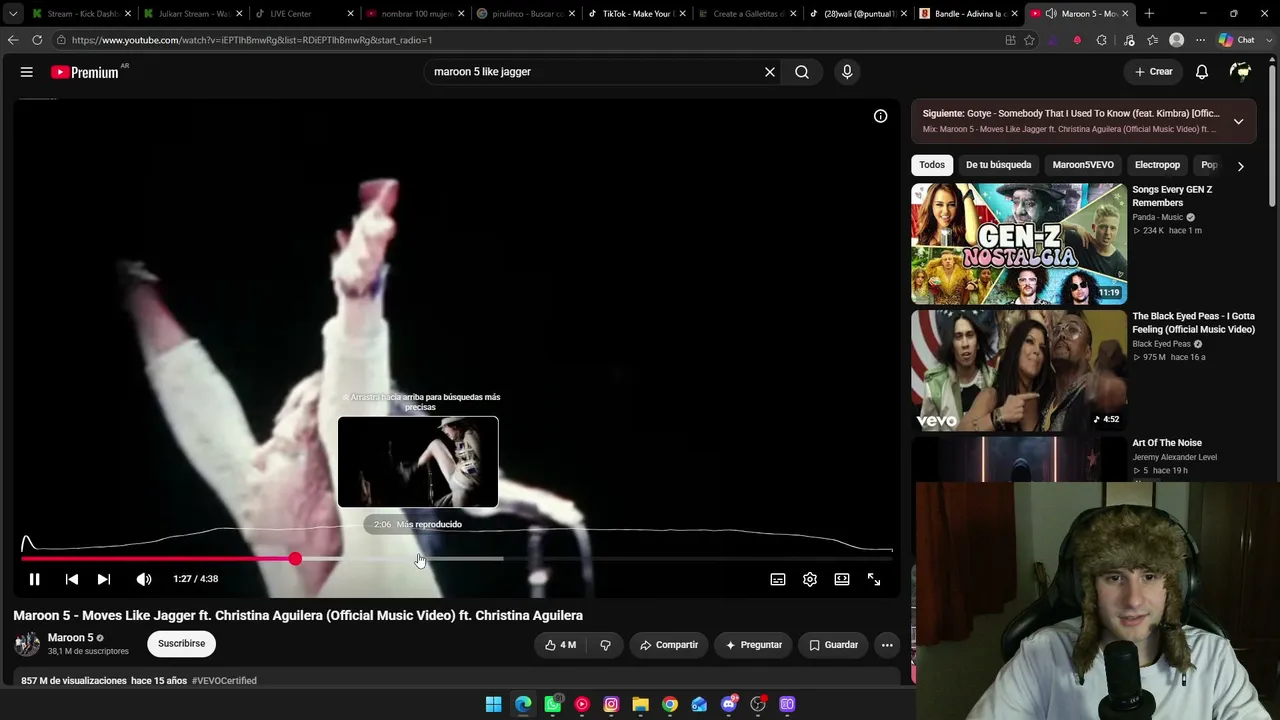Open a new browser tab

pyautogui.click(x=1149, y=14)
